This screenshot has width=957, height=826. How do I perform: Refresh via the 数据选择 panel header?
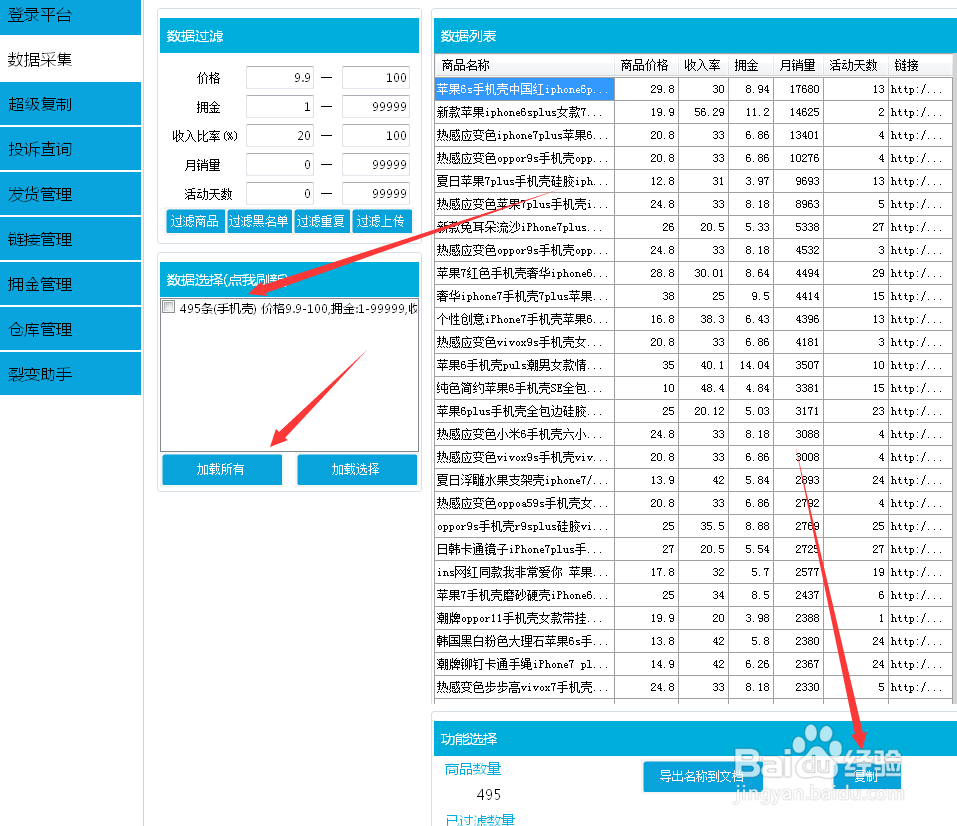[x=289, y=280]
